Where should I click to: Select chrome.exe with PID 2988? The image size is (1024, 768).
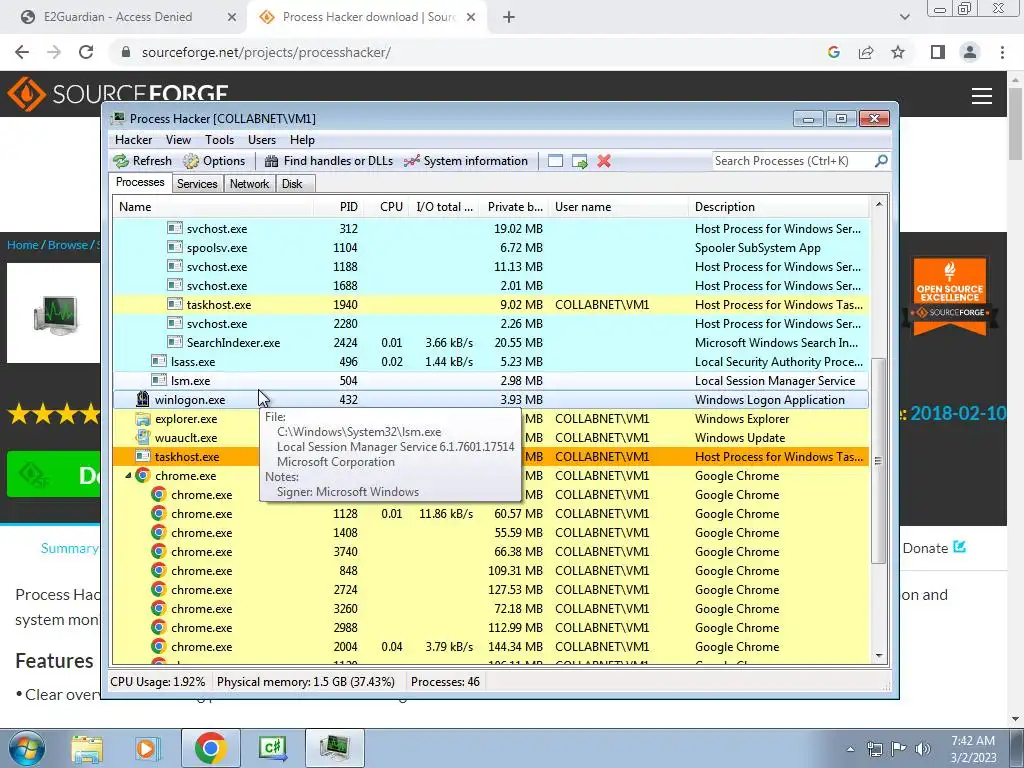tap(491, 627)
